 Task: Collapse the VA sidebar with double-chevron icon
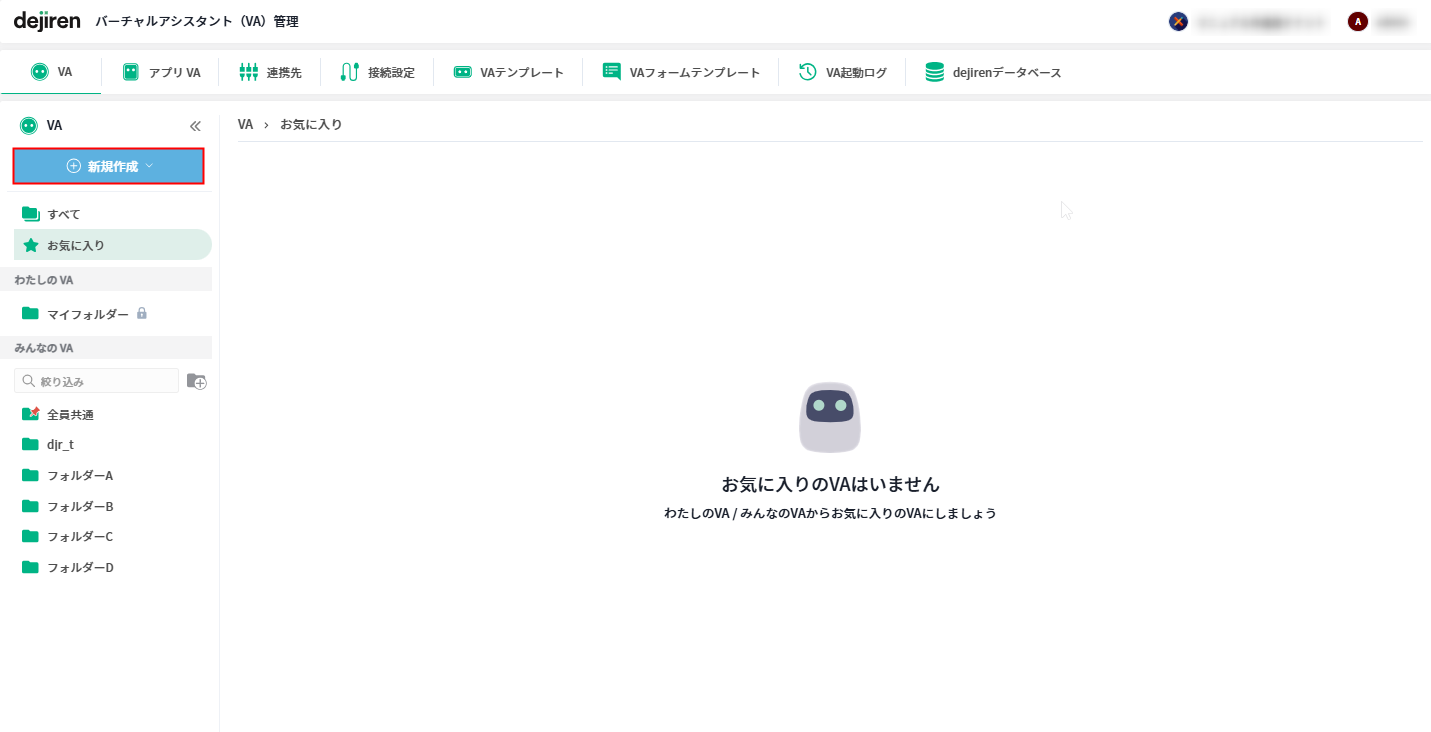(195, 126)
